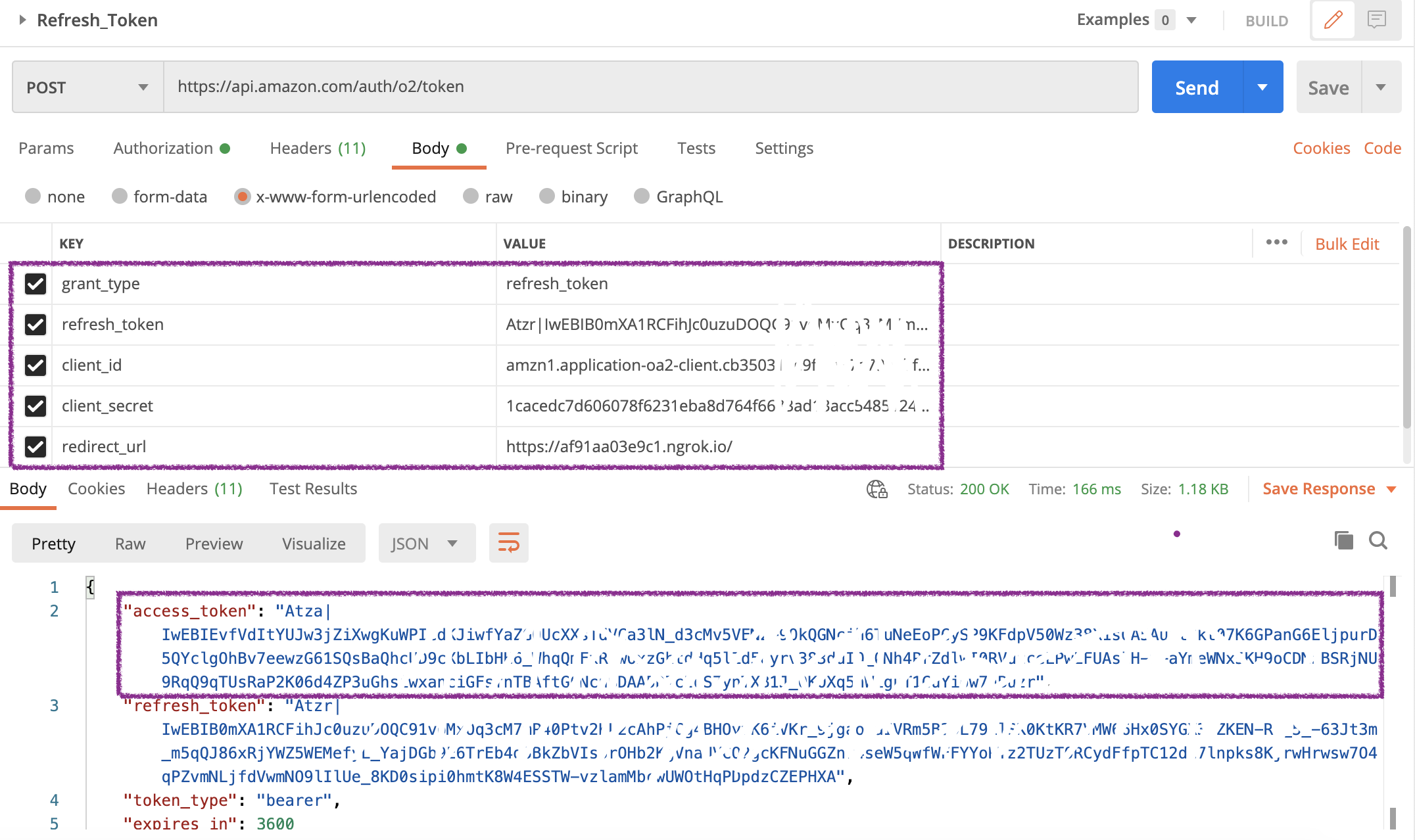Image resolution: width=1415 pixels, height=840 pixels.
Task: Select the Pretty response view
Action: pyautogui.click(x=53, y=544)
